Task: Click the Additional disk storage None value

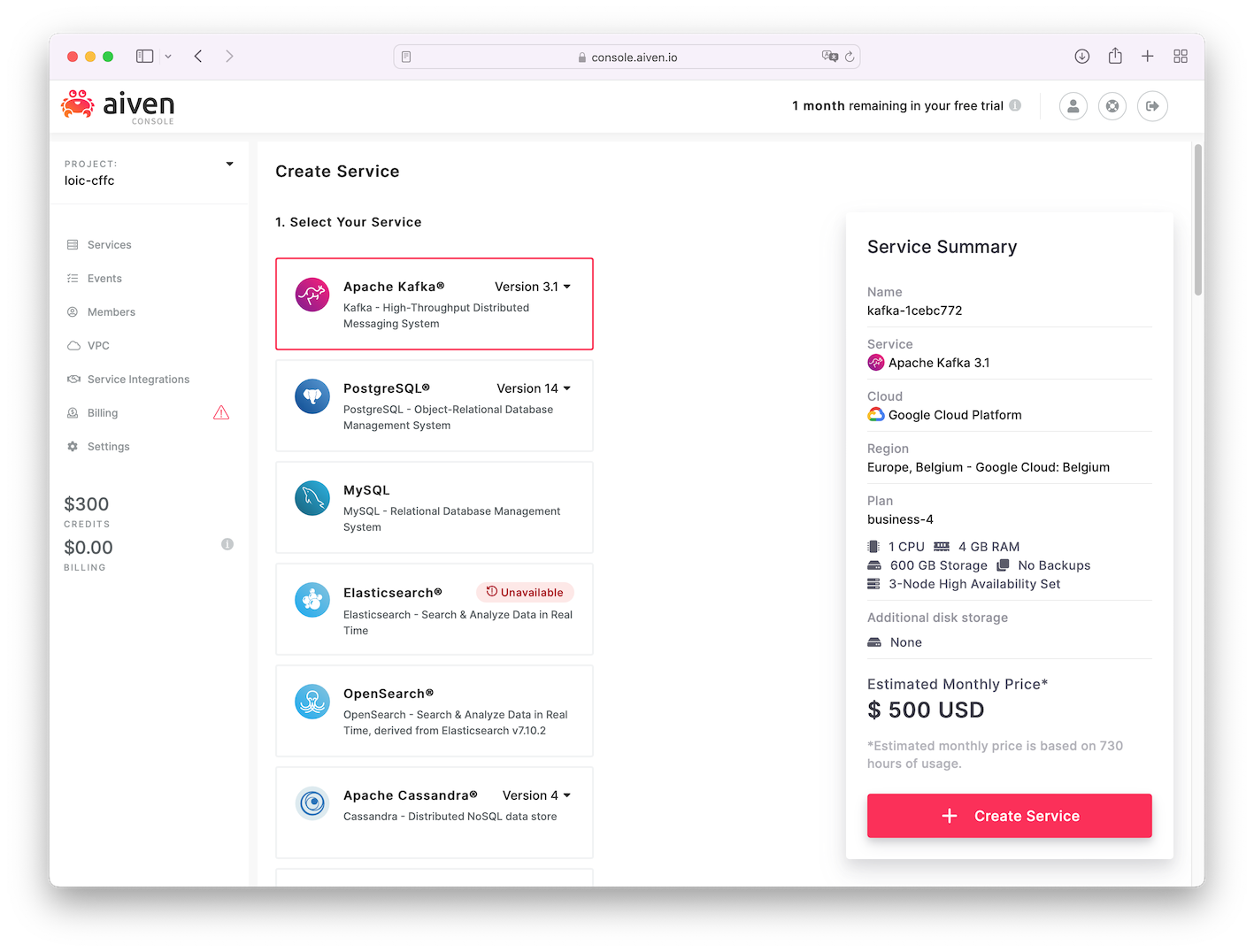Action: [906, 642]
